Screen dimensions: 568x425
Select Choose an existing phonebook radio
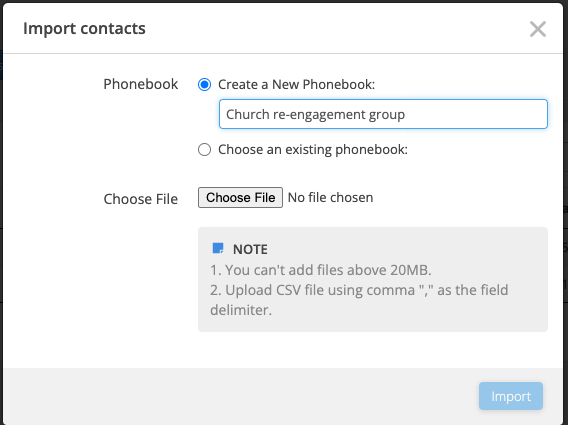click(x=204, y=149)
